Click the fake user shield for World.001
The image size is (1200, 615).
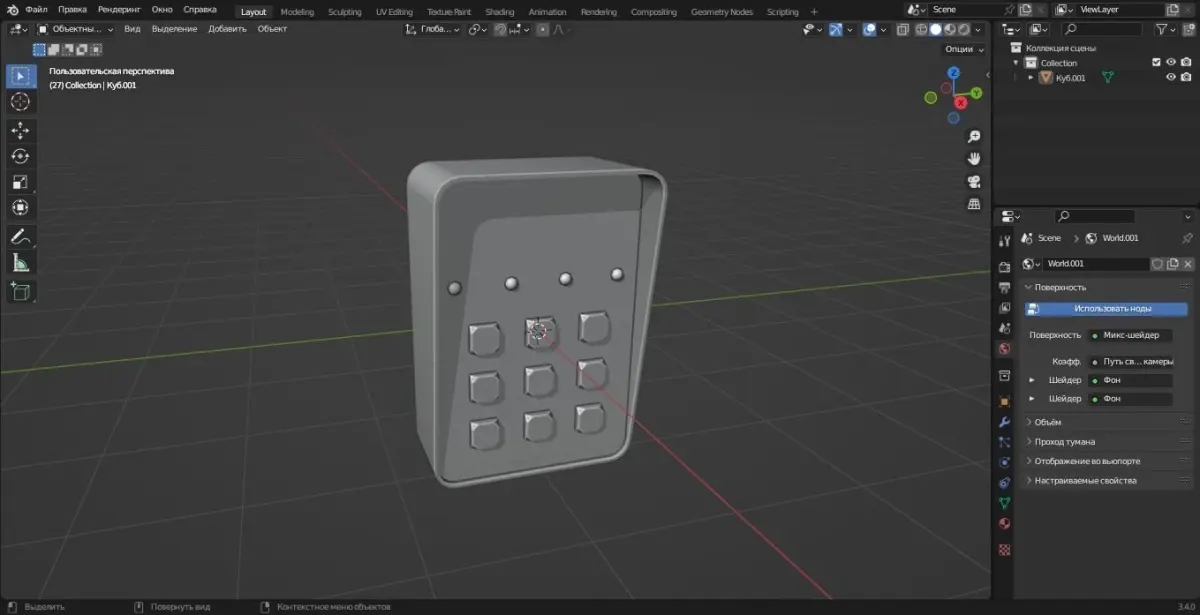1158,264
